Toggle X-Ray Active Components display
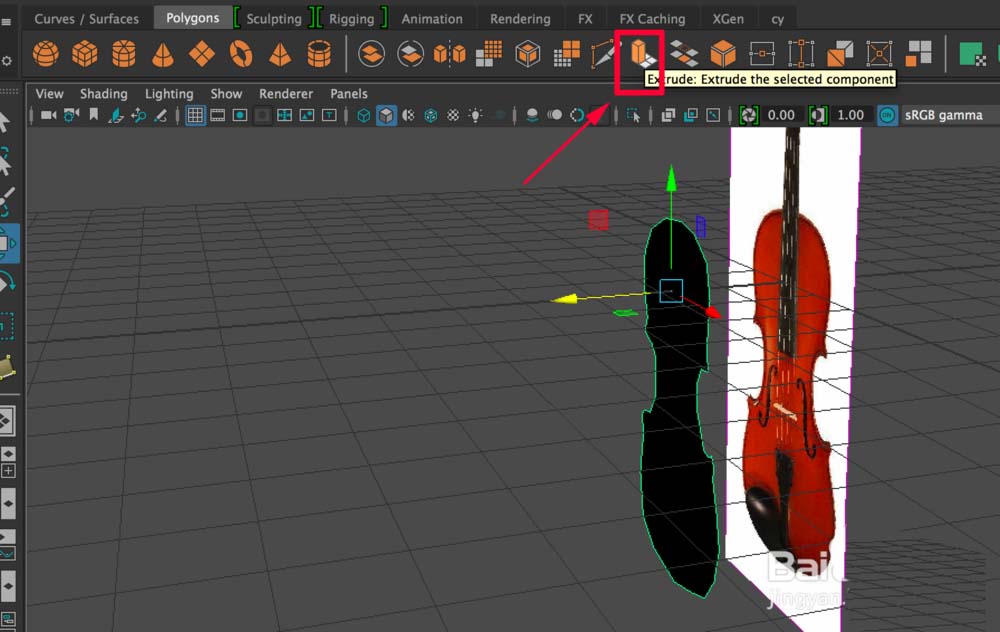1000x632 pixels. coord(690,115)
